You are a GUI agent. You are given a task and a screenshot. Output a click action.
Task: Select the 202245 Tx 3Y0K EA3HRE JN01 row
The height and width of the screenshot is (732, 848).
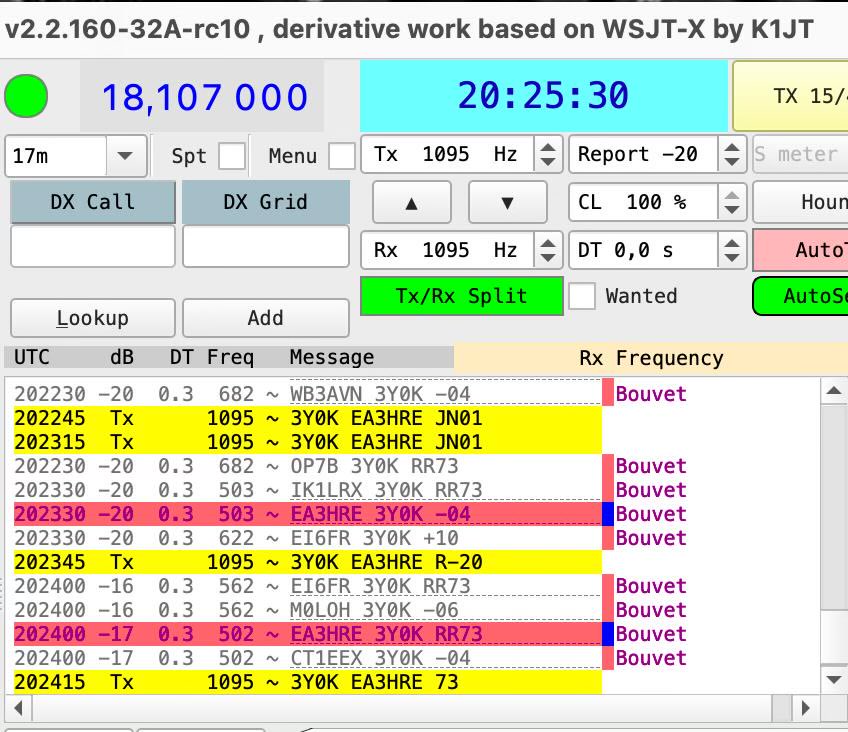307,418
